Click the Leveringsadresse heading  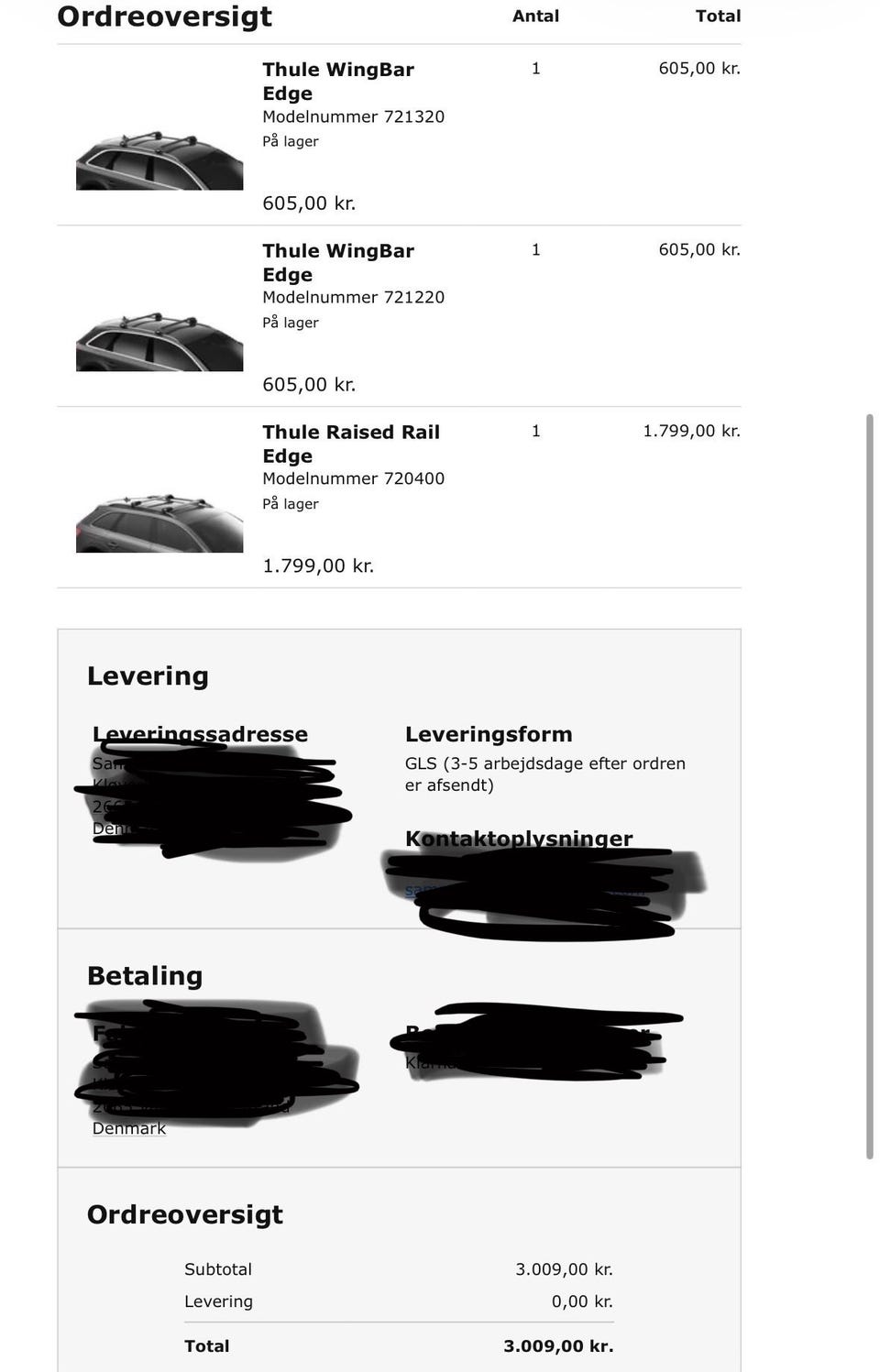200,734
